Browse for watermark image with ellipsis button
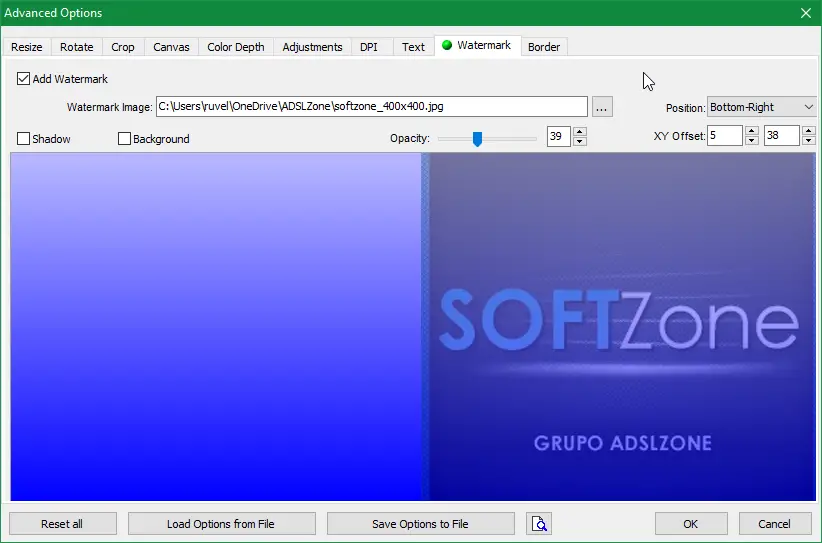The height and width of the screenshot is (543, 822). (x=602, y=107)
